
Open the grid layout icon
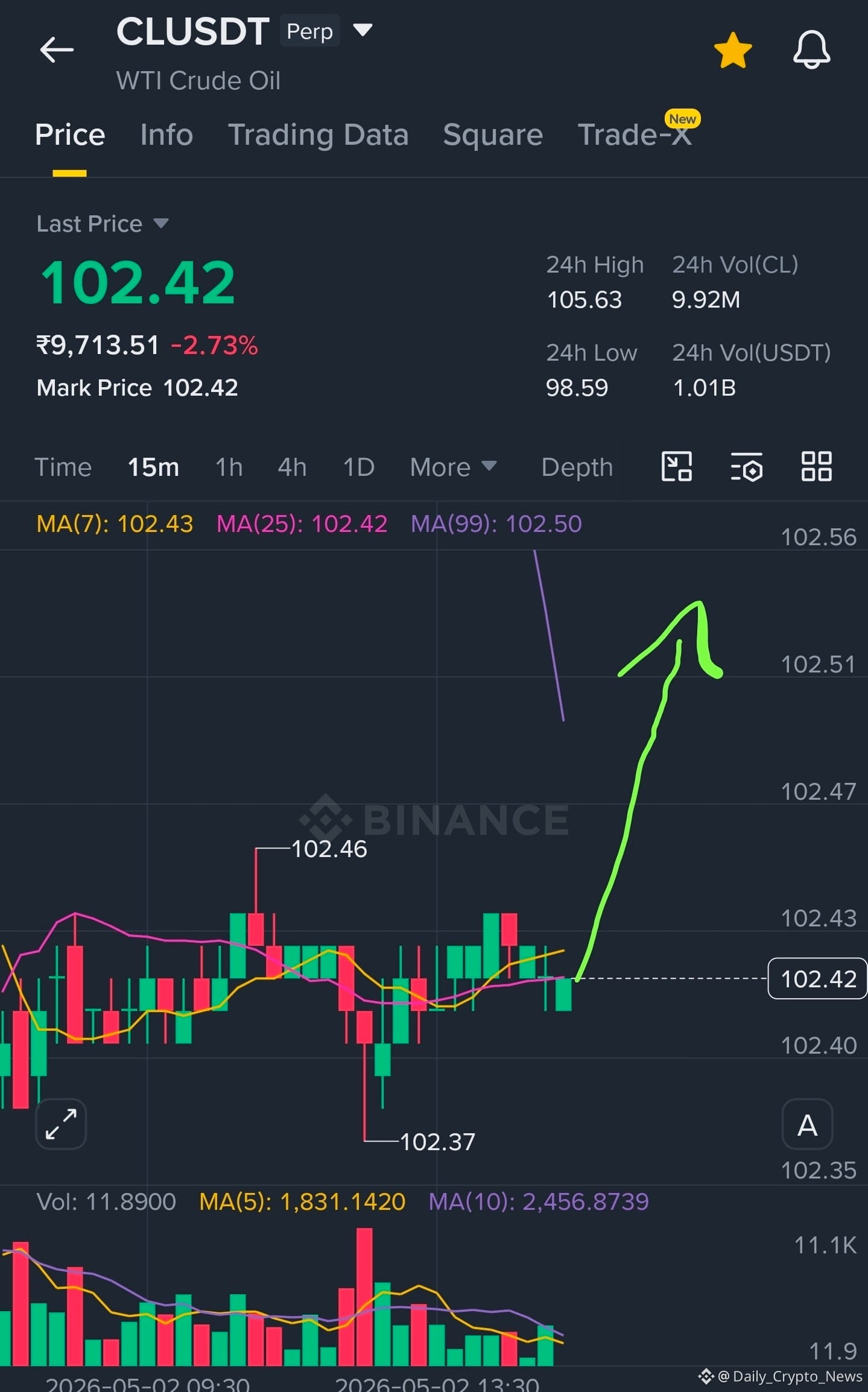[x=817, y=467]
